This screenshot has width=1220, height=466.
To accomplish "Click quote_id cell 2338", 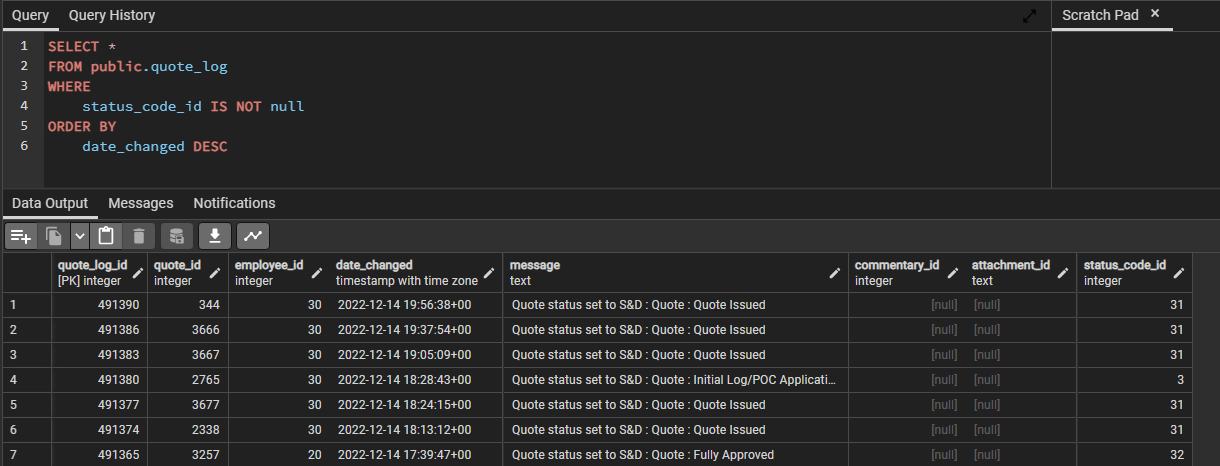I will pos(188,430).
